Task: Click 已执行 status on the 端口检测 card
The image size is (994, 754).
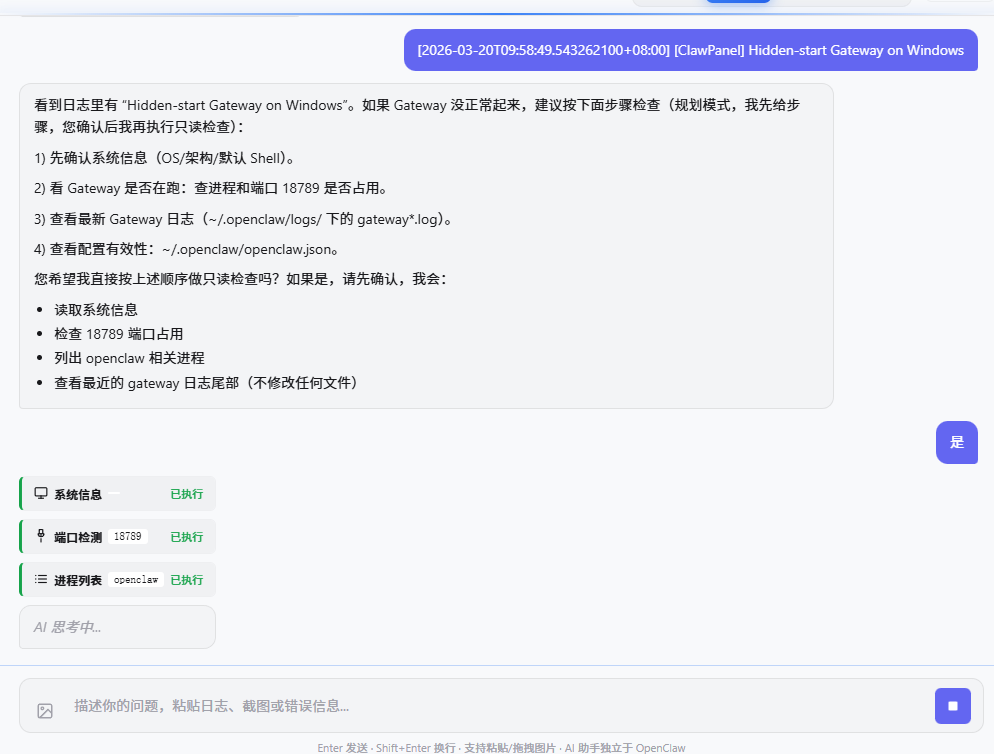Action: 186,536
